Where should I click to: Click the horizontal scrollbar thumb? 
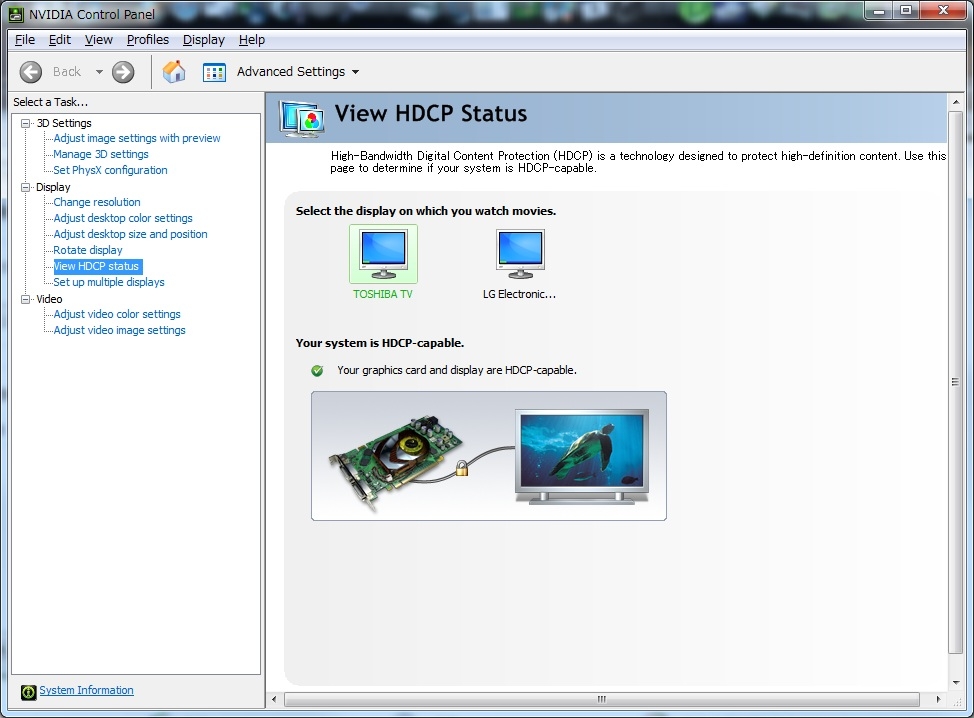click(x=601, y=699)
